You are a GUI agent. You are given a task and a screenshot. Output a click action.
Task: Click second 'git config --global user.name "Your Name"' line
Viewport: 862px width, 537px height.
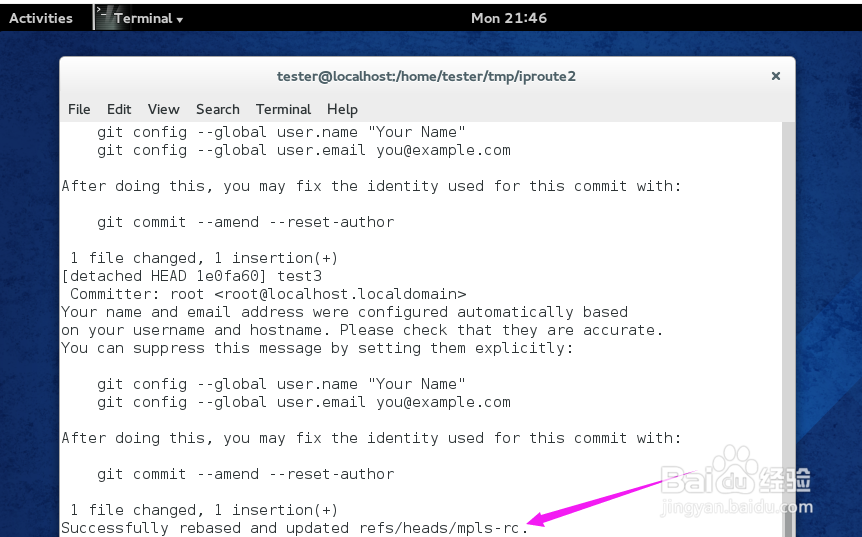(x=281, y=384)
